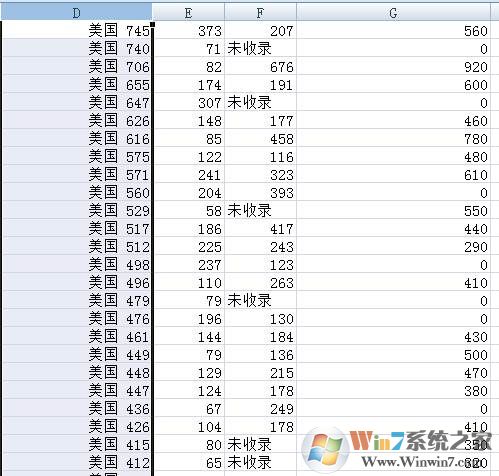Viewport: 499px width, 476px height.
Task: Click the cell showing 263
Action: coord(260,282)
